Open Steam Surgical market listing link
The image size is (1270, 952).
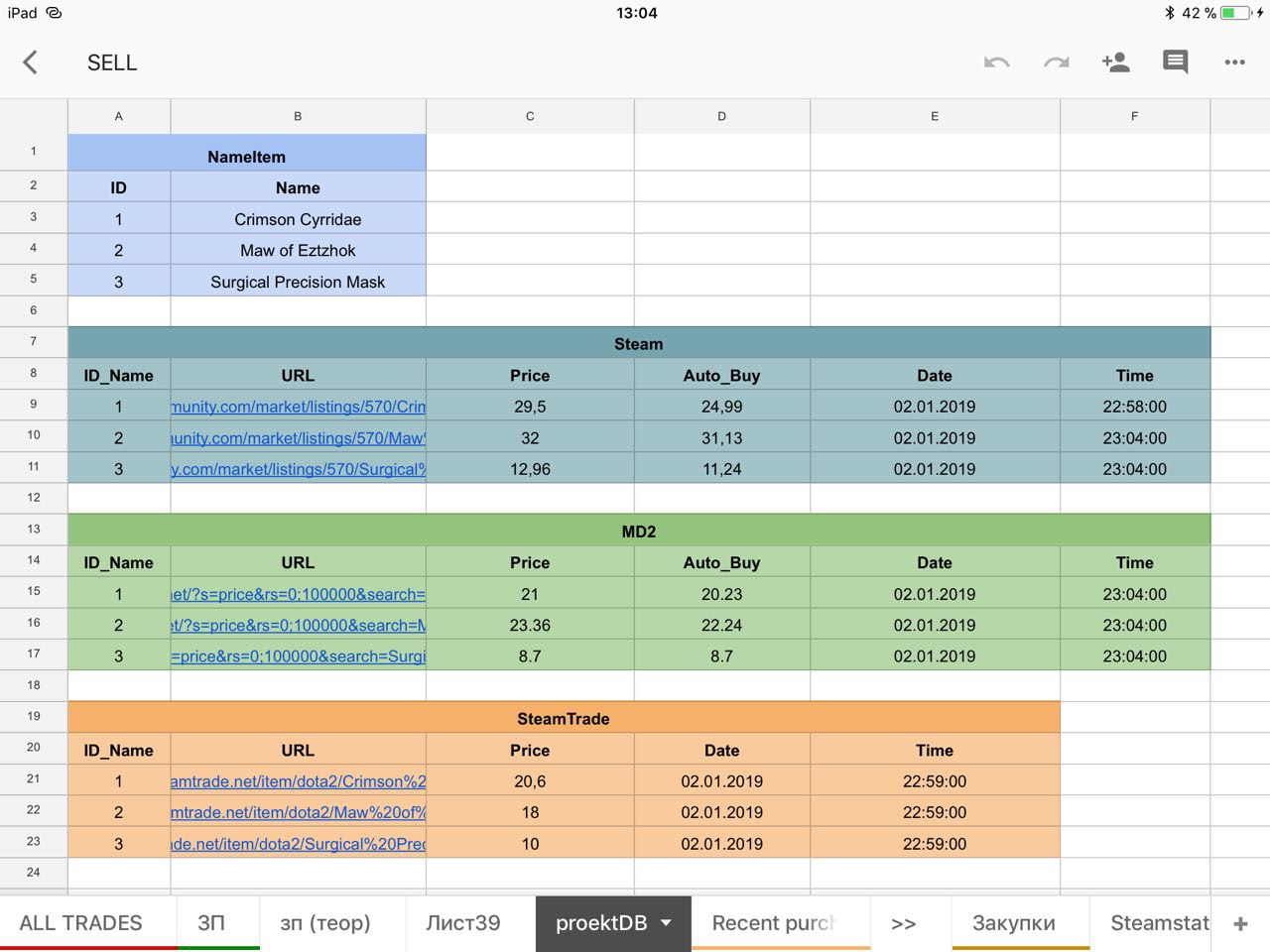(299, 469)
